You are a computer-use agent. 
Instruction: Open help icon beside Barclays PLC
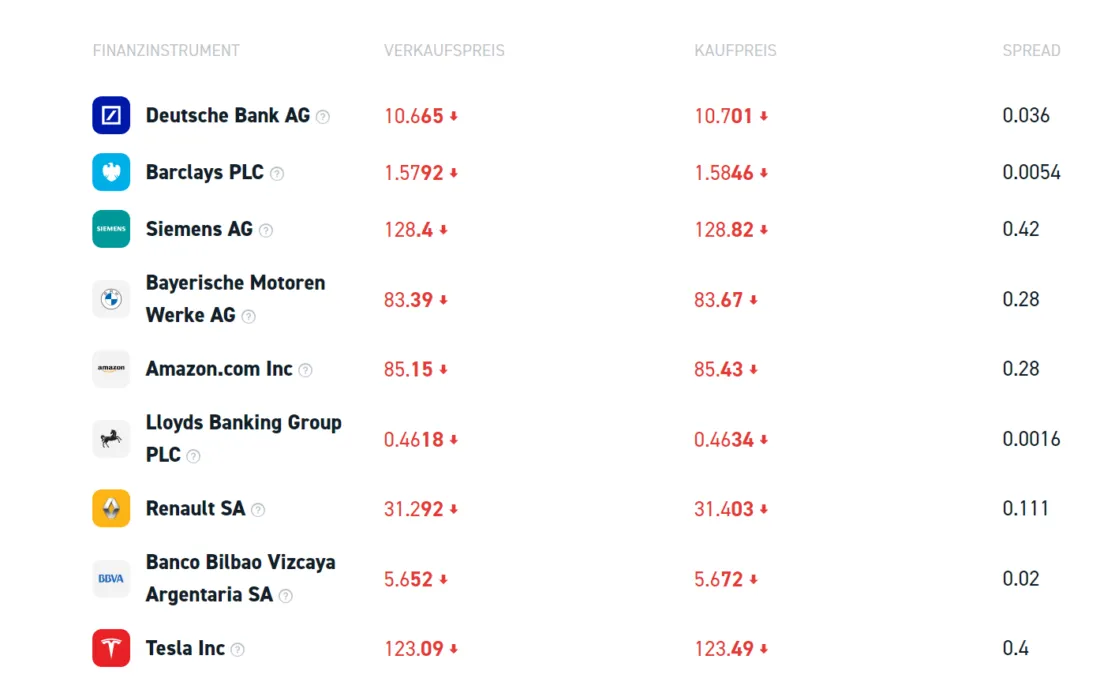point(277,174)
